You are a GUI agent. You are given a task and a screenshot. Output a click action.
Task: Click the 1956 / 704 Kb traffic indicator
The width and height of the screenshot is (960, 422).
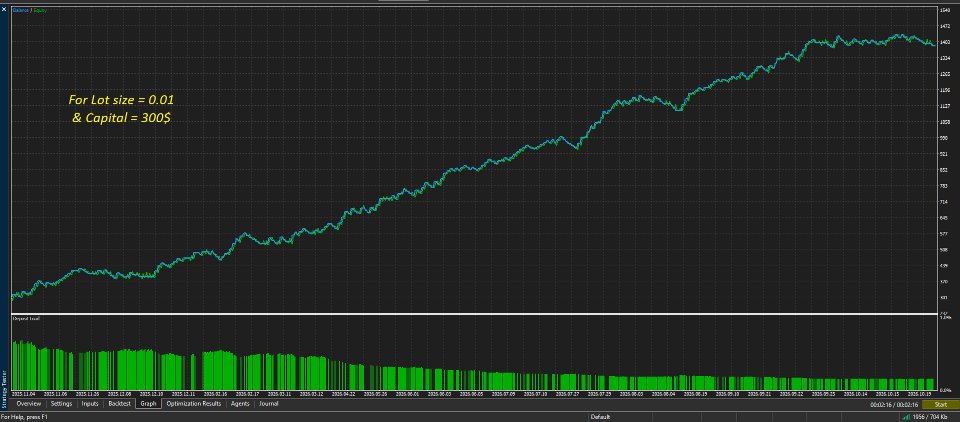click(x=929, y=417)
